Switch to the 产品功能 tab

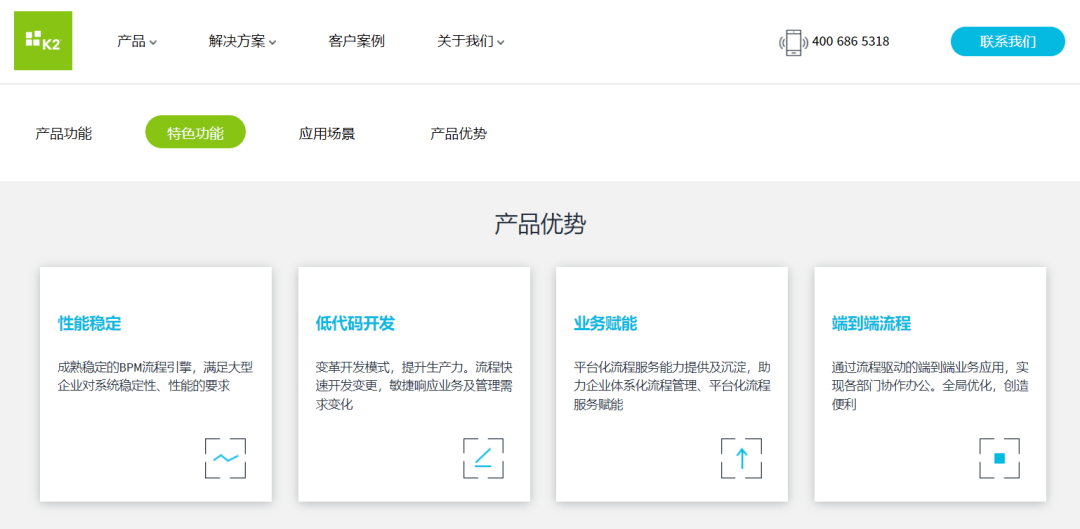[x=64, y=133]
